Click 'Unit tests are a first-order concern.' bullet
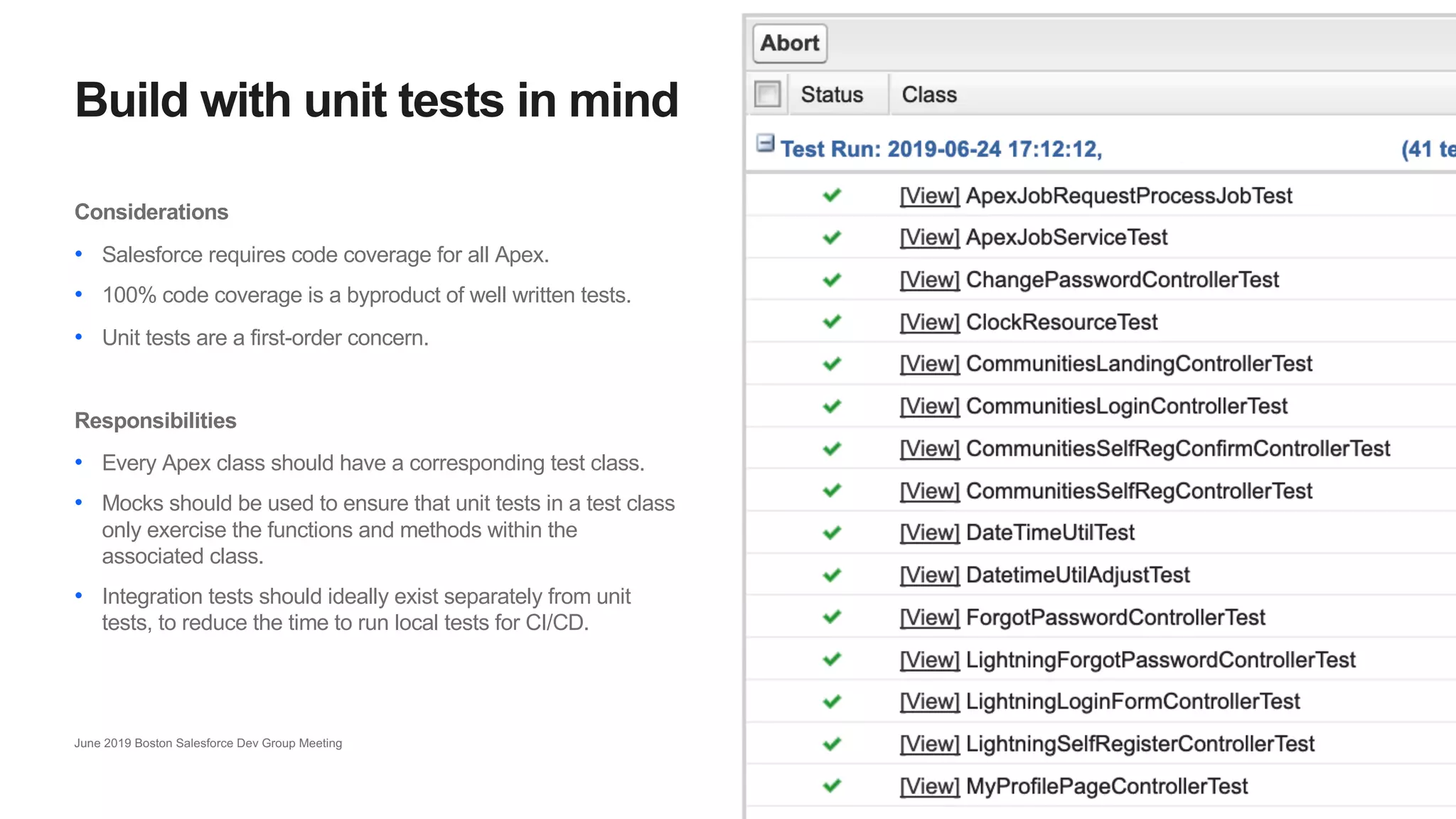 (265, 338)
